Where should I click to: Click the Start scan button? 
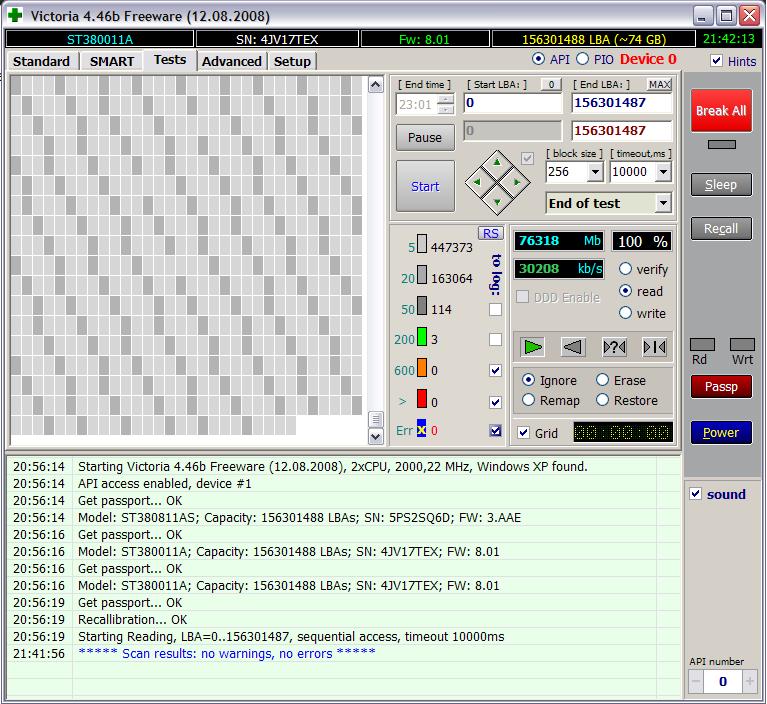[x=425, y=186]
